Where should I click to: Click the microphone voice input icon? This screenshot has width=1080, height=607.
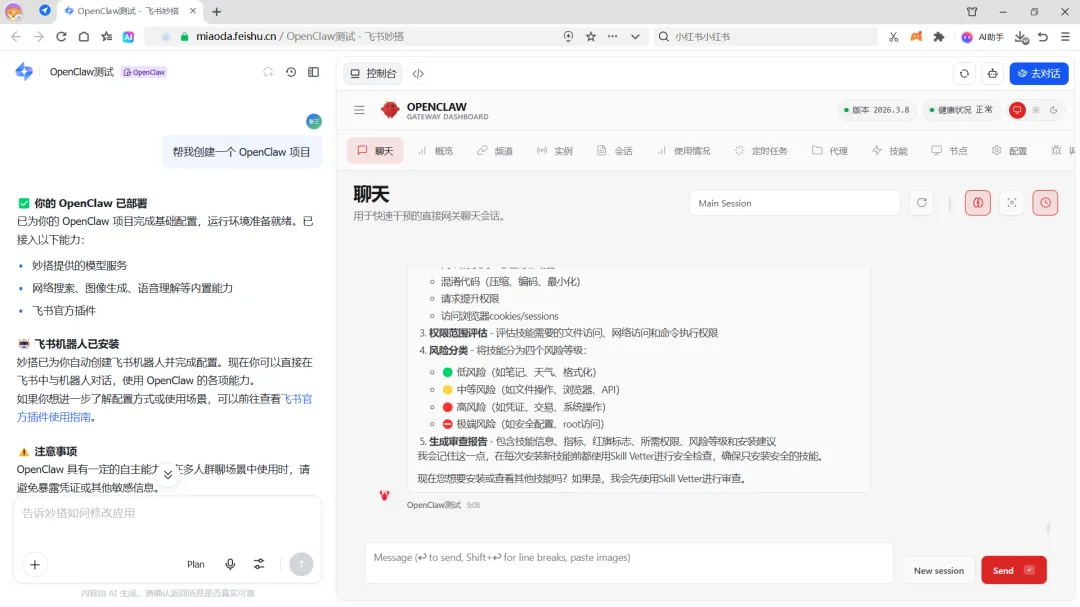230,564
